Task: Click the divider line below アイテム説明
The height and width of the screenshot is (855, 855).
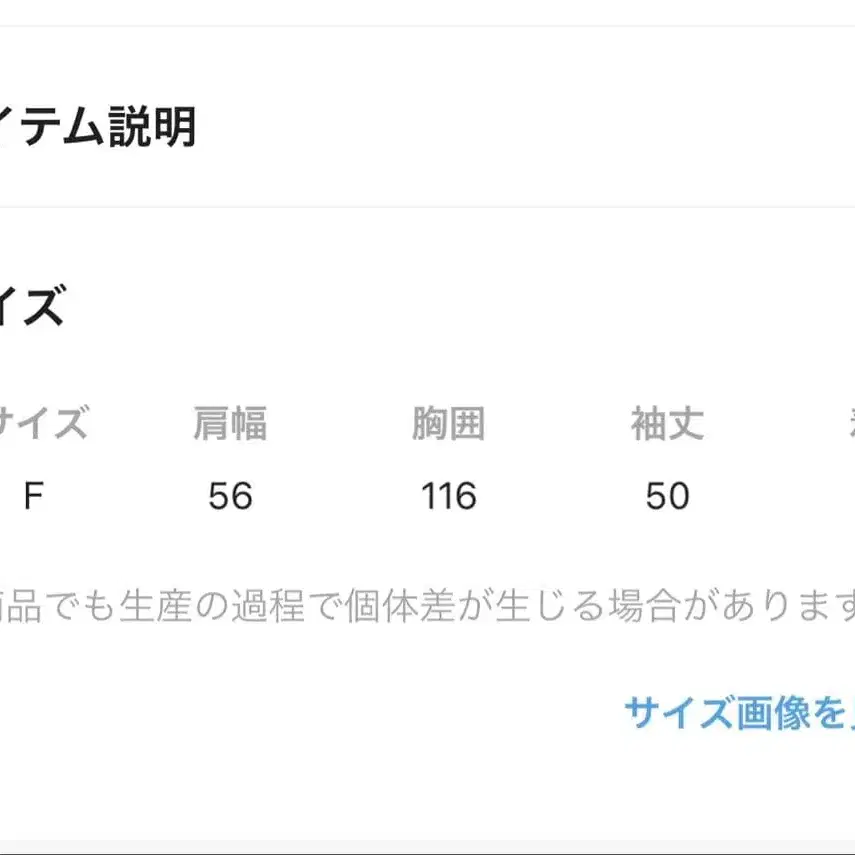Action: [427, 207]
